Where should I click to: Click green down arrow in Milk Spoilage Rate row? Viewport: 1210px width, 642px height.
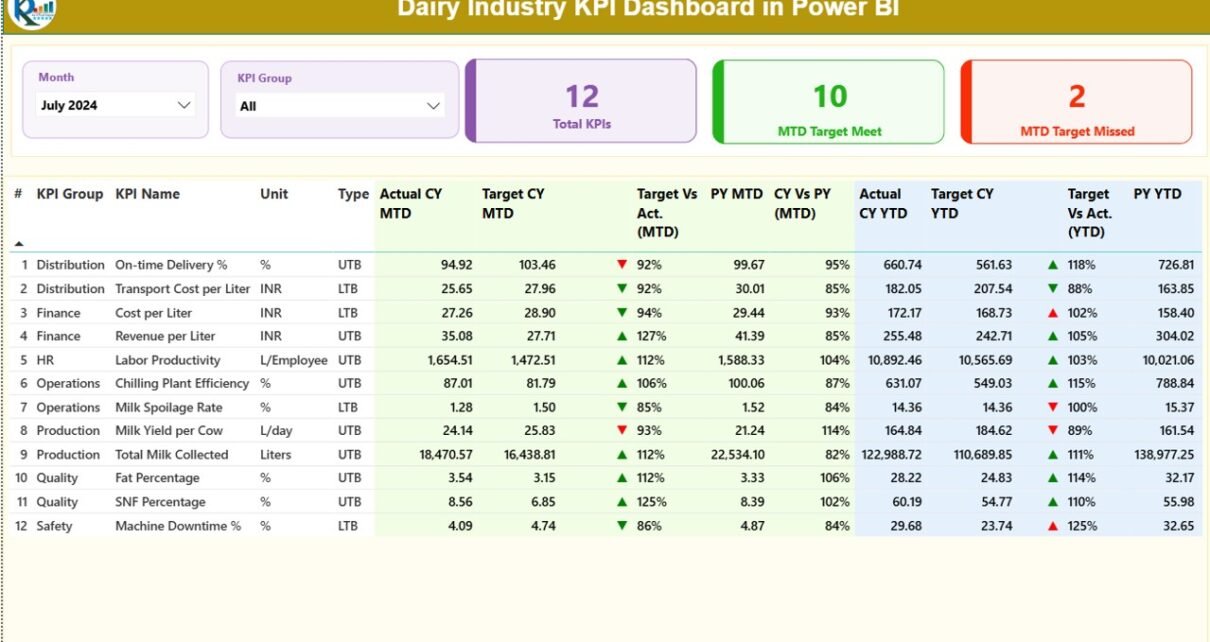pos(622,407)
